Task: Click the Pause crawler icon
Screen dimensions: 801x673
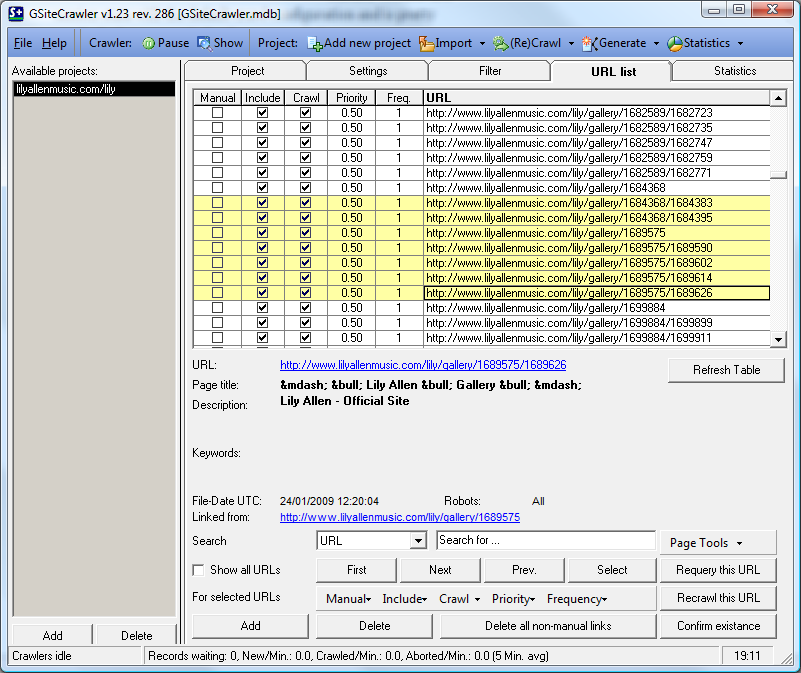Action: pos(148,44)
